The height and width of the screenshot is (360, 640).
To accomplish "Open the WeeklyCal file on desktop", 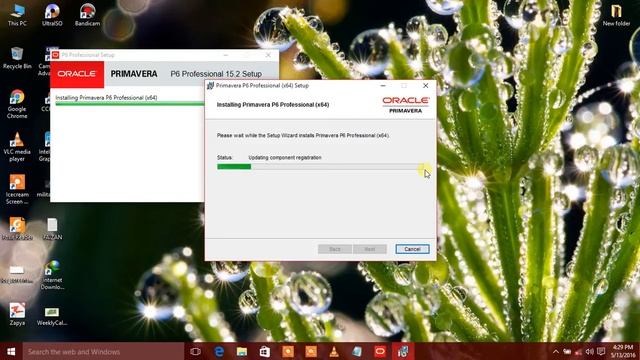I will point(52,317).
